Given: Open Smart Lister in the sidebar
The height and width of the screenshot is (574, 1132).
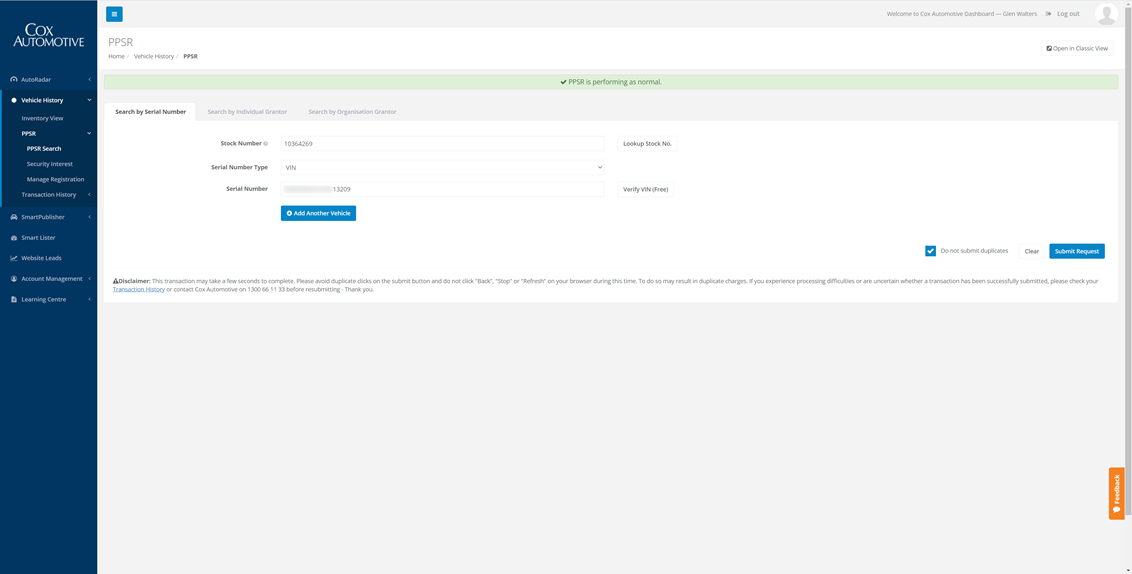Looking at the screenshot, I should tap(38, 238).
